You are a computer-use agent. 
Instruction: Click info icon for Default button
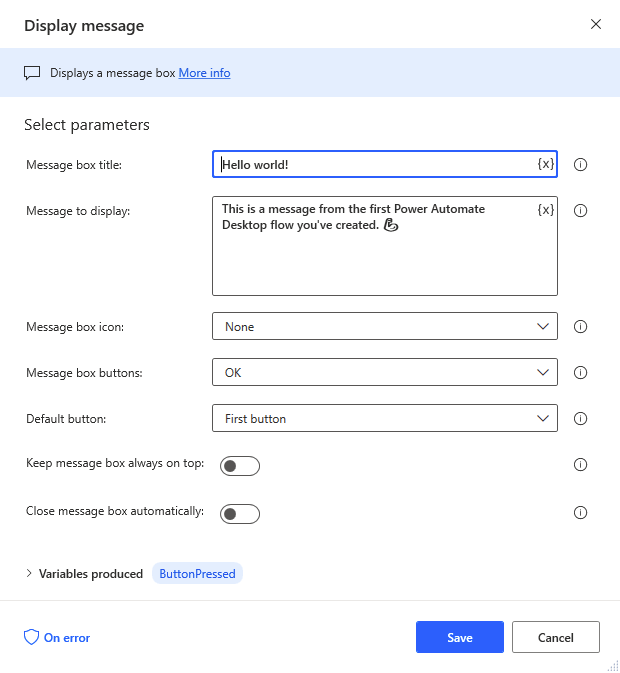click(x=580, y=418)
